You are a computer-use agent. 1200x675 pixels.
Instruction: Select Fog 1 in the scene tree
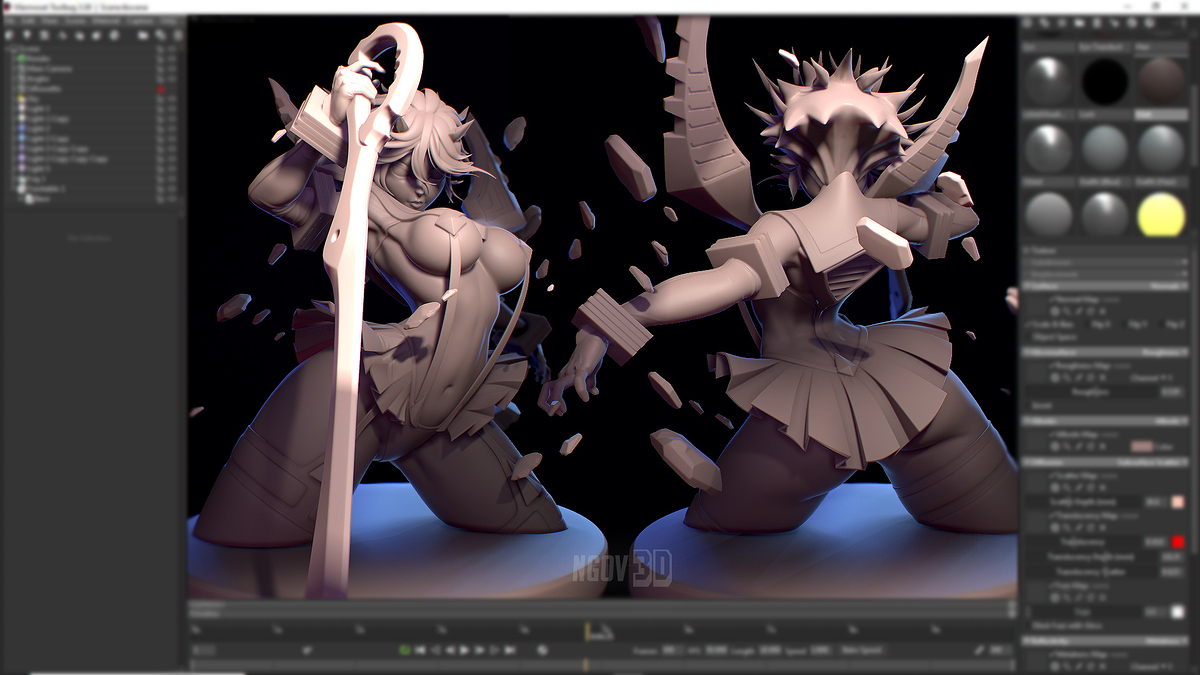[38, 179]
